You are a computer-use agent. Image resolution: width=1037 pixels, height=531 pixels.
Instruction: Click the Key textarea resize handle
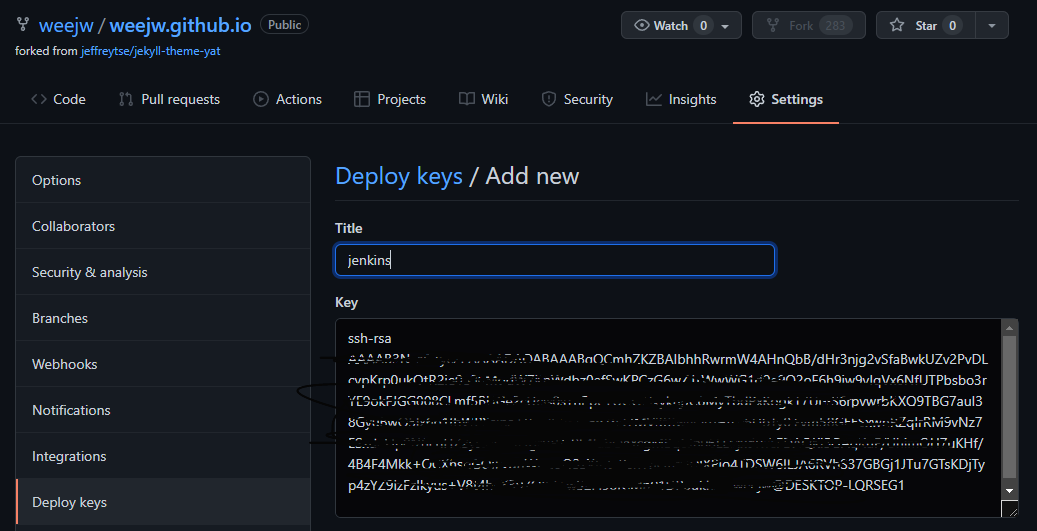[1010, 509]
